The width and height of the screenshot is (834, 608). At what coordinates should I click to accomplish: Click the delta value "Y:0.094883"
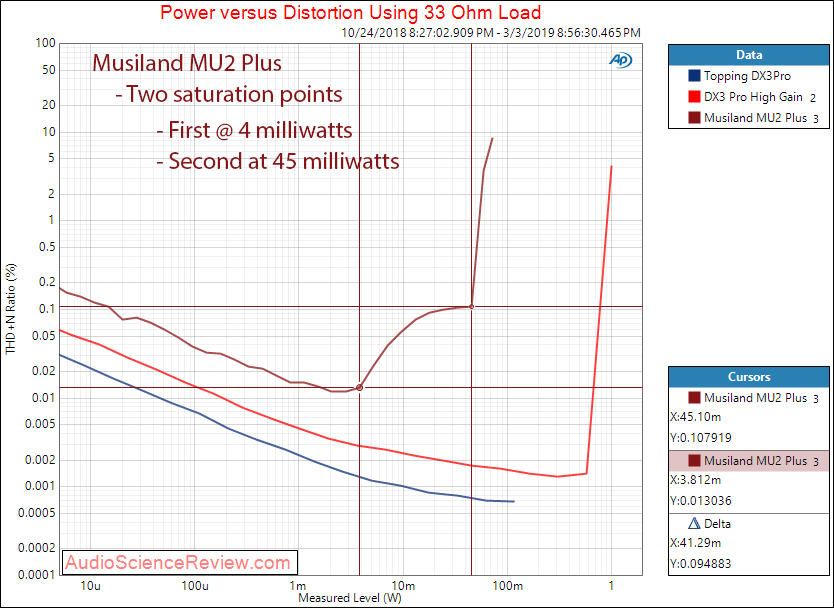click(701, 564)
